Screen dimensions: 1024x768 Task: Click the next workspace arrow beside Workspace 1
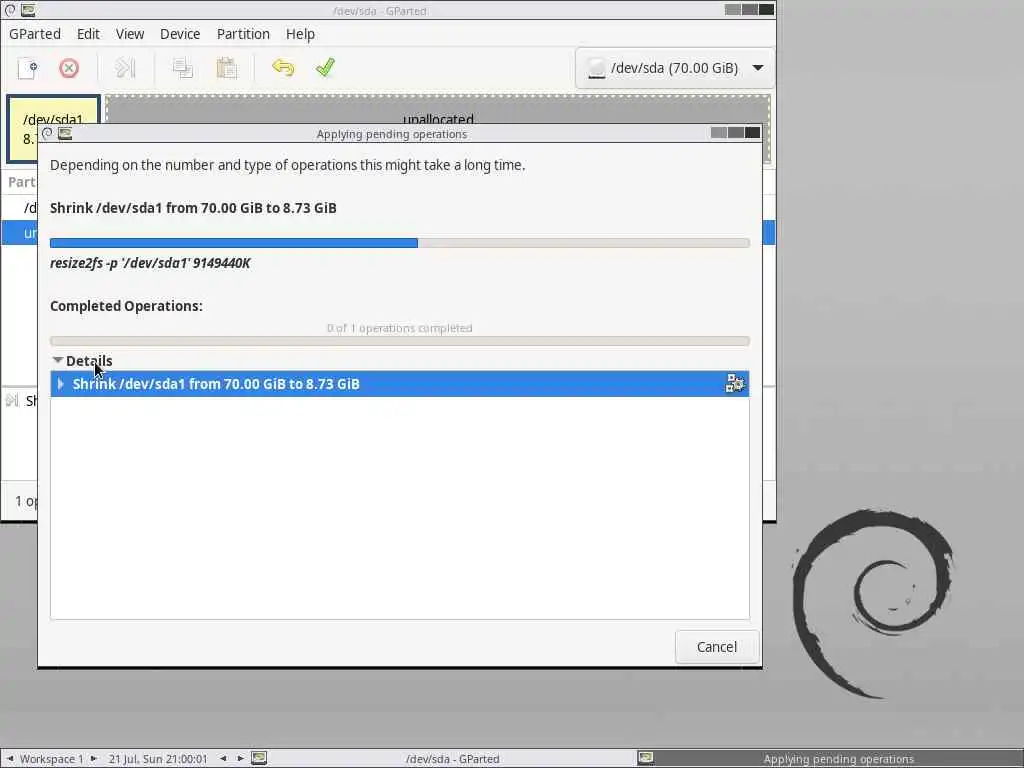93,758
